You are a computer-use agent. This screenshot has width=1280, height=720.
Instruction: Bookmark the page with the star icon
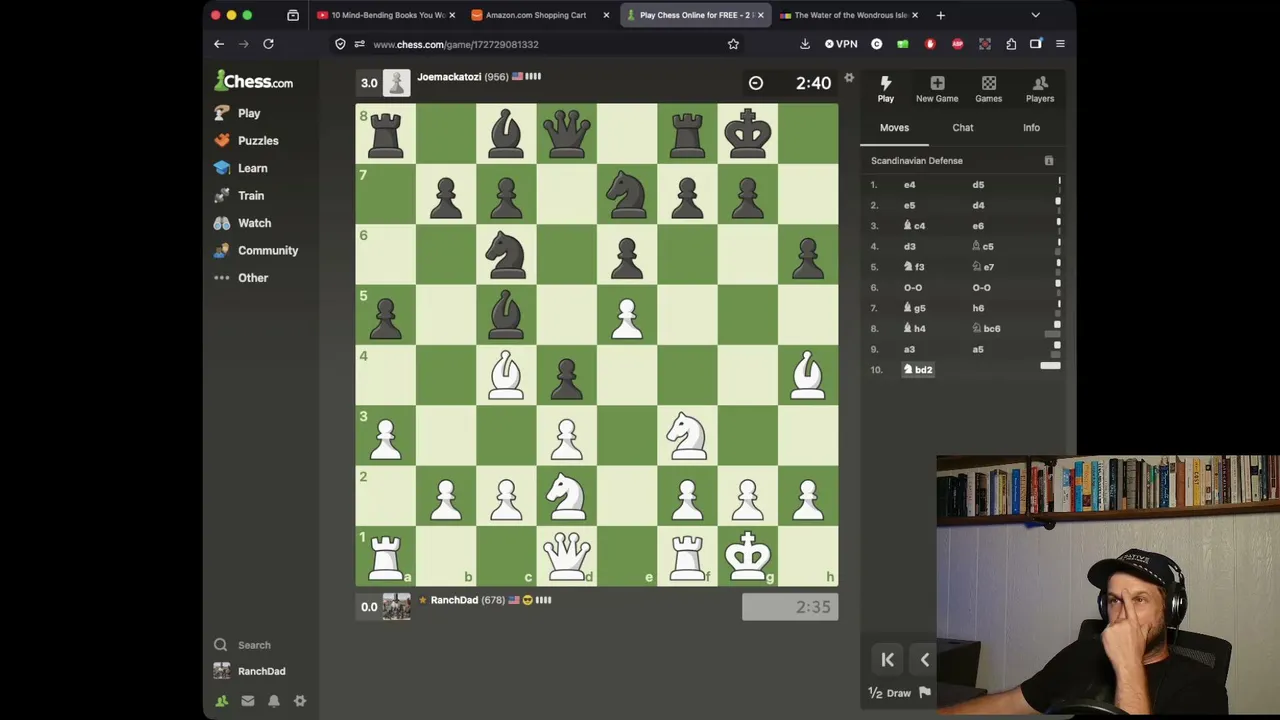733,44
